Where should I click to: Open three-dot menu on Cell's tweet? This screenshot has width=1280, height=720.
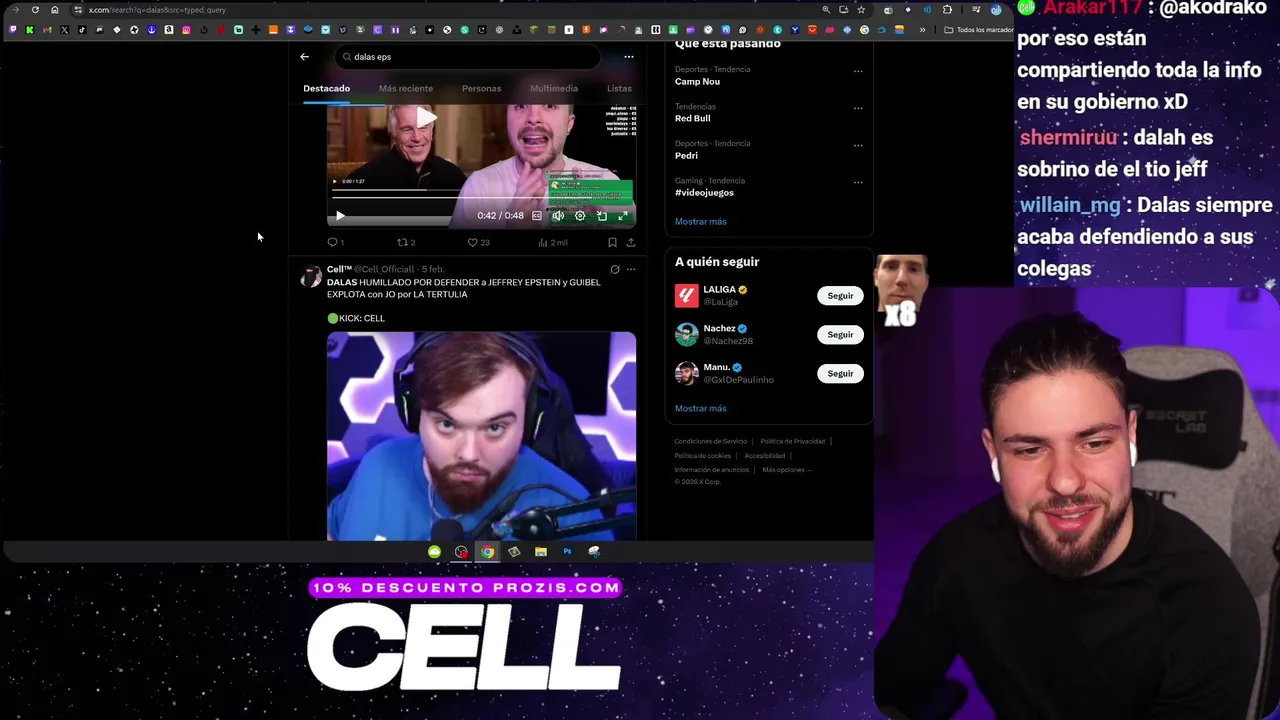click(x=630, y=269)
